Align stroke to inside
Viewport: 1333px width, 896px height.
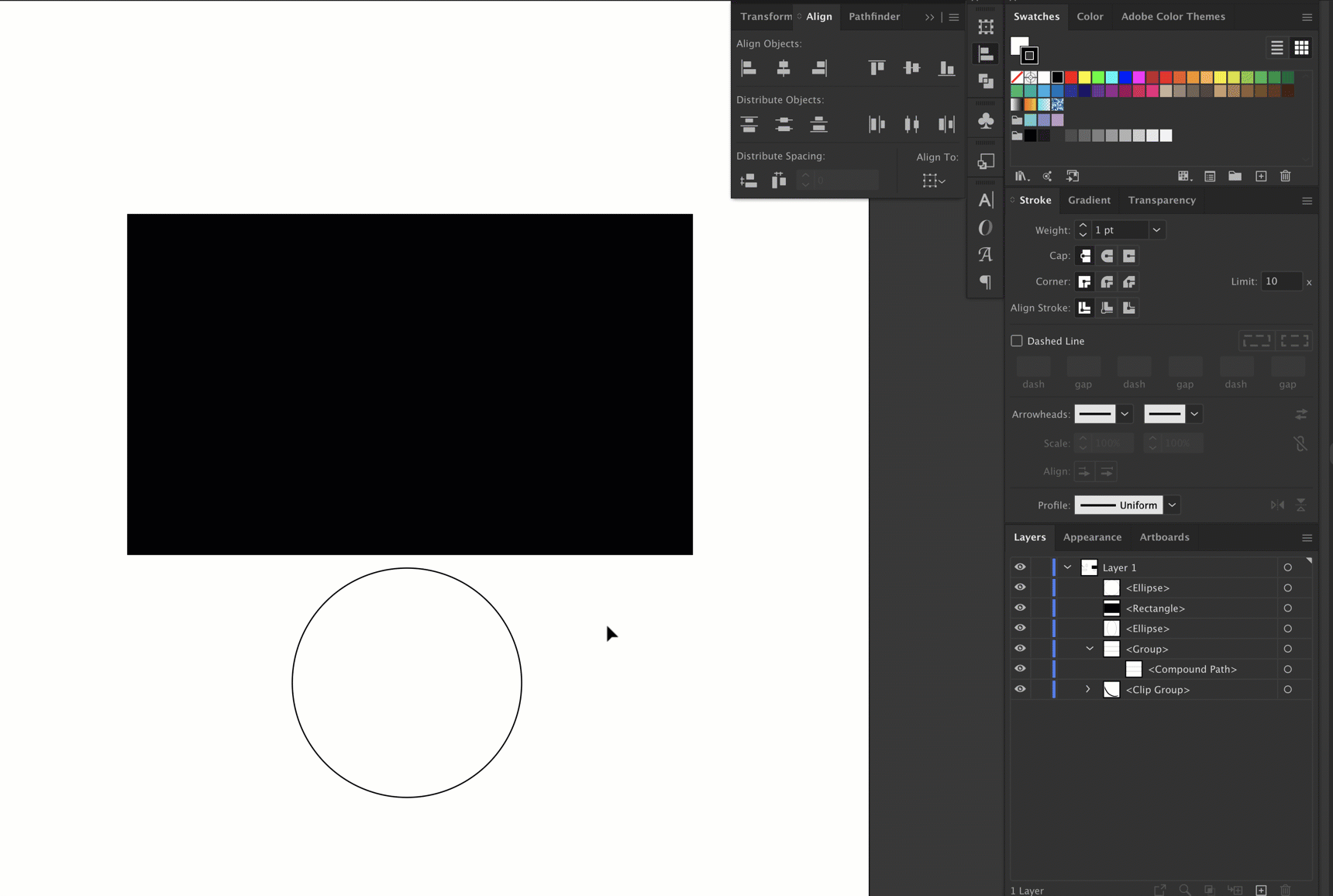point(1107,308)
